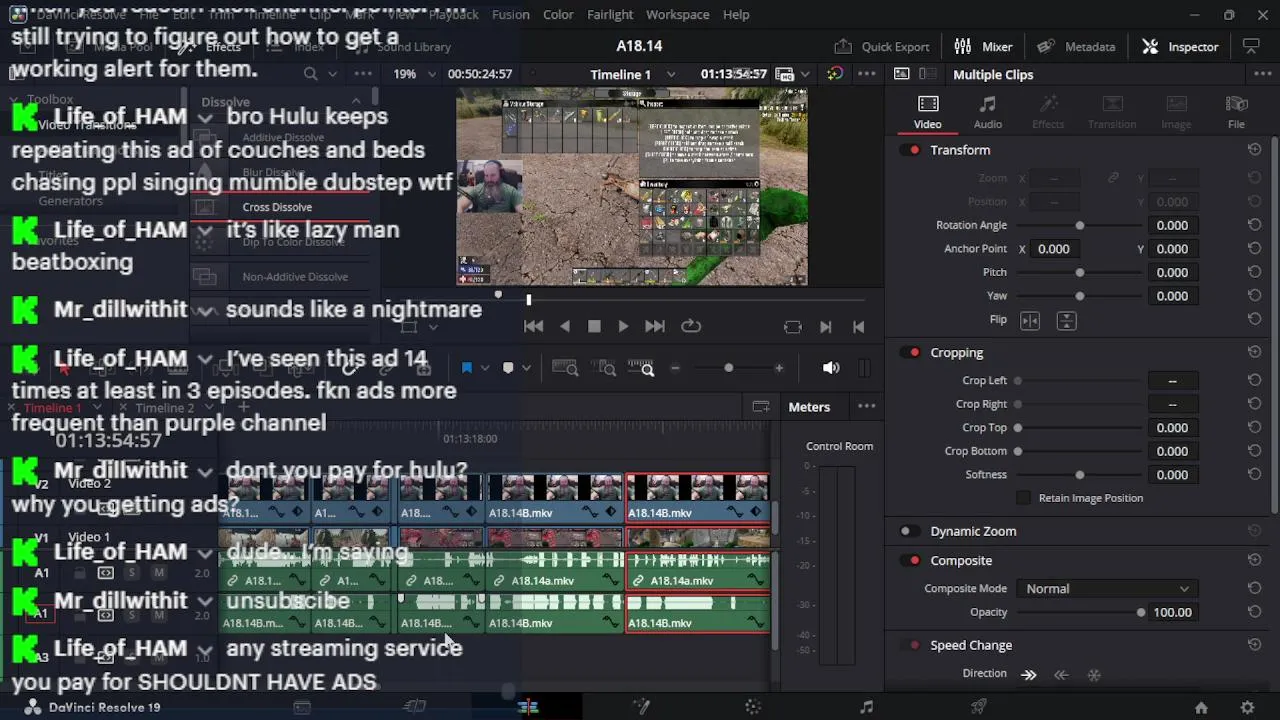Start playback with the play button
This screenshot has height=720, width=1280.
click(x=623, y=326)
